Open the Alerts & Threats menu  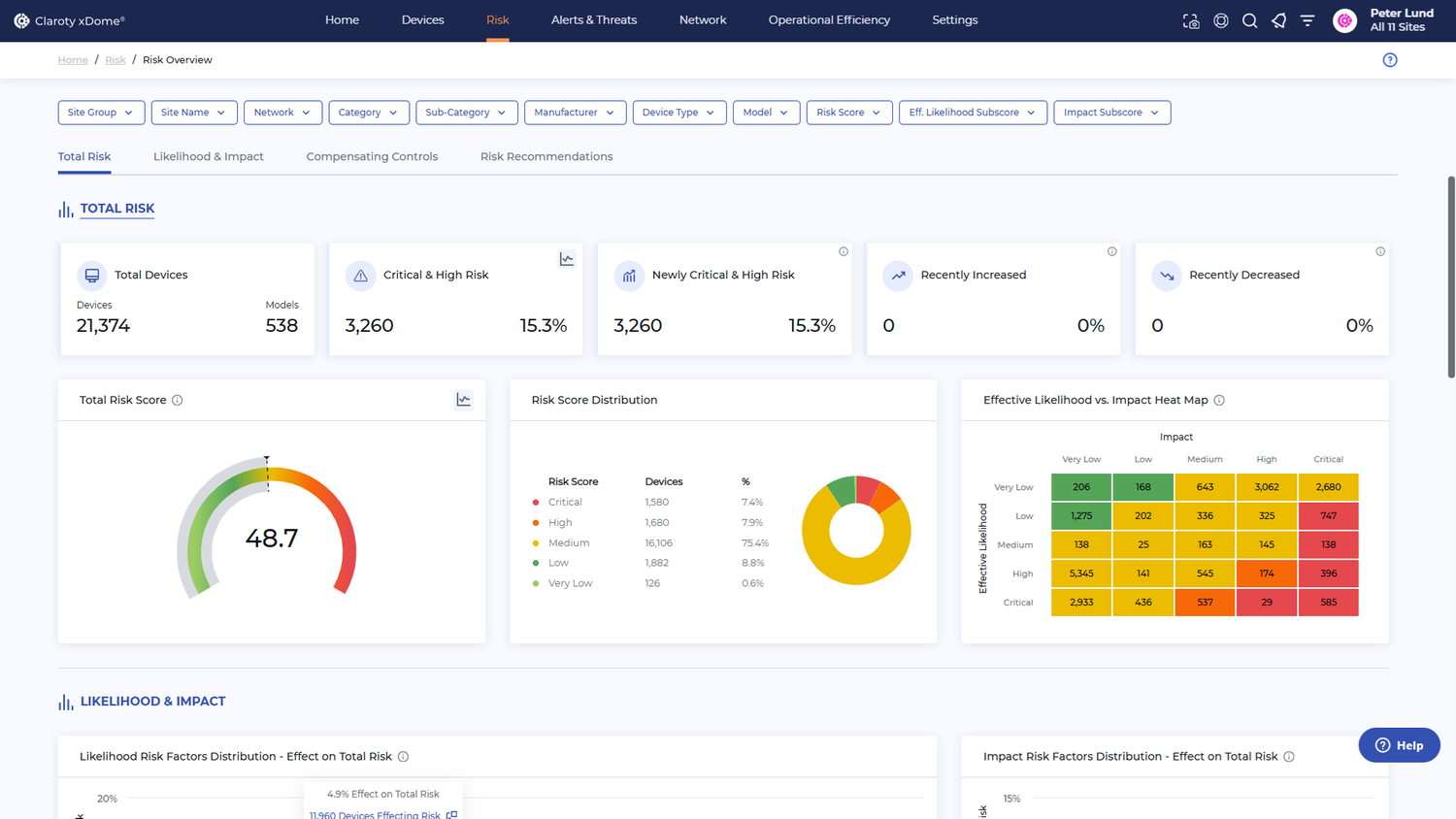(x=594, y=20)
